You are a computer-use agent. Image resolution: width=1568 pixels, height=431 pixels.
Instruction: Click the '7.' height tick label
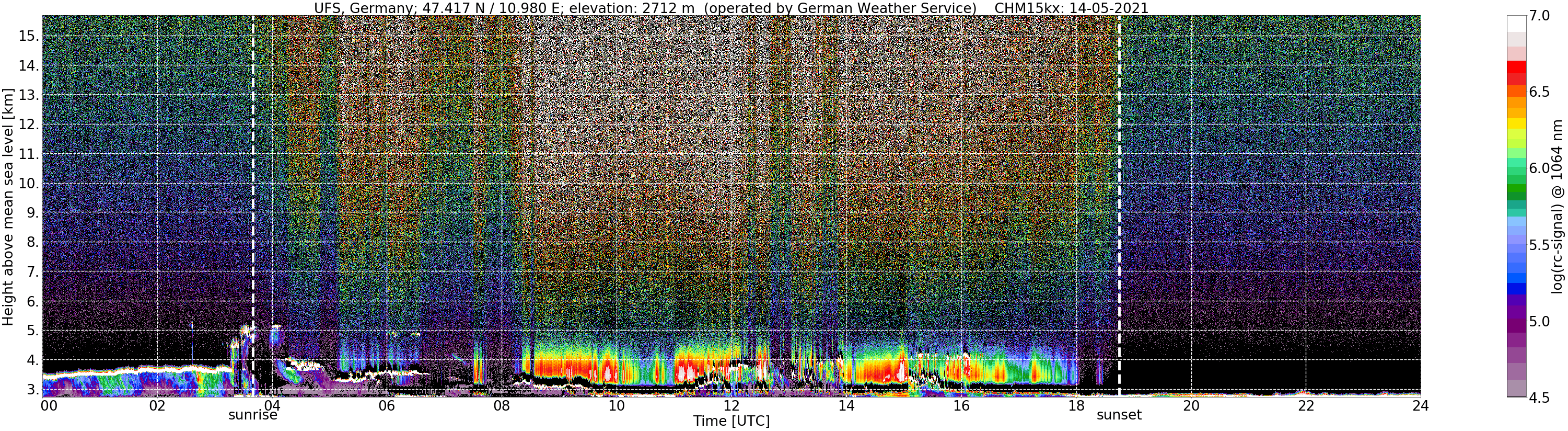(x=32, y=272)
